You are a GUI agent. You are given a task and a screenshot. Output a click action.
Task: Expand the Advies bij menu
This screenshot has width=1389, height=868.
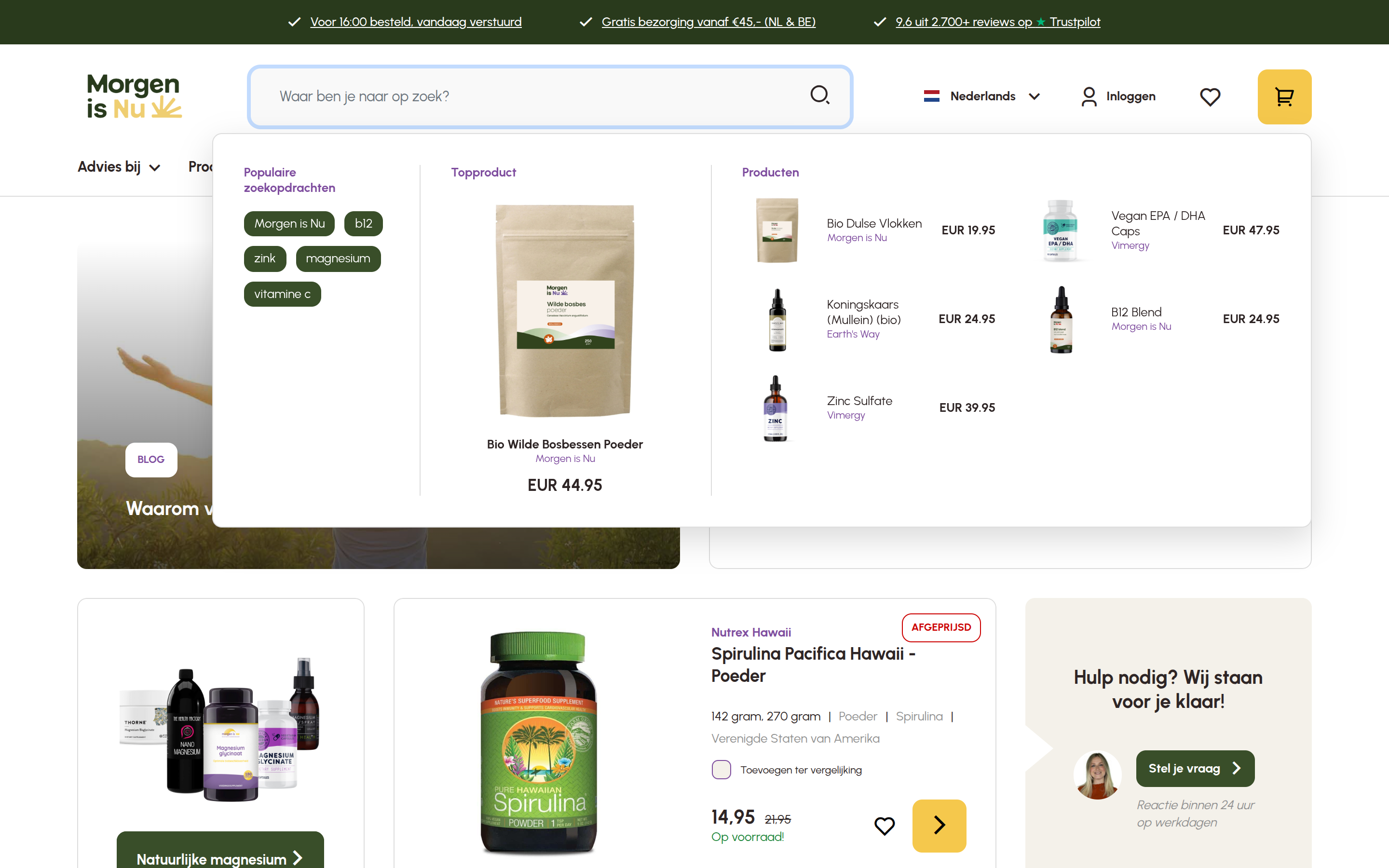(x=119, y=167)
